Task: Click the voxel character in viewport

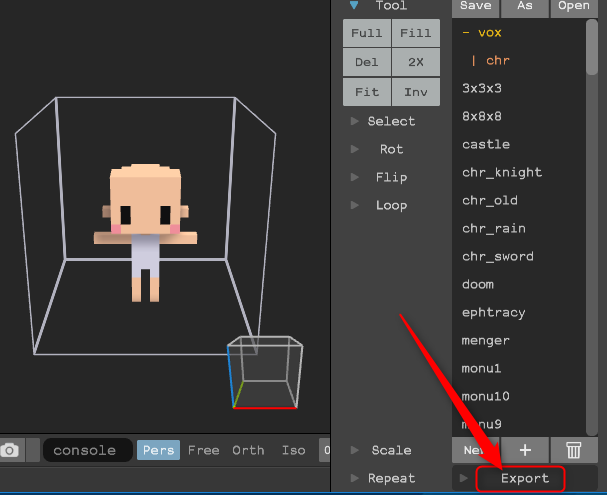Action: [x=146, y=232]
